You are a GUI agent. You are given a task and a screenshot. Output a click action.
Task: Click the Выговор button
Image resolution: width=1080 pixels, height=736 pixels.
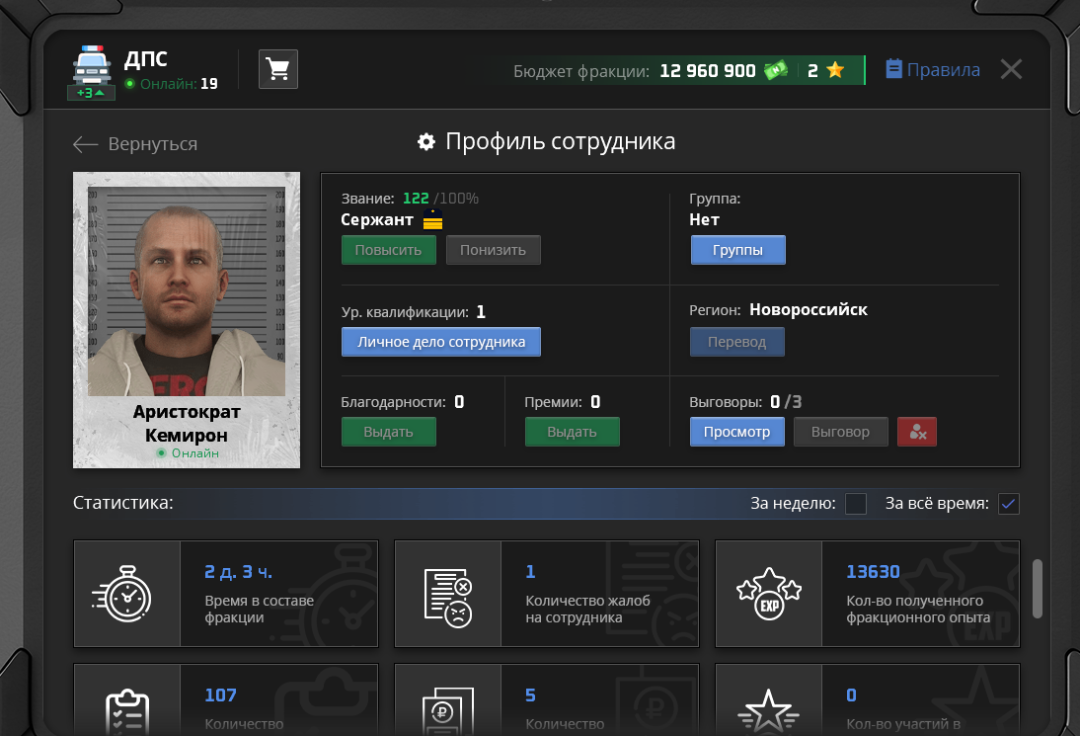pos(840,432)
